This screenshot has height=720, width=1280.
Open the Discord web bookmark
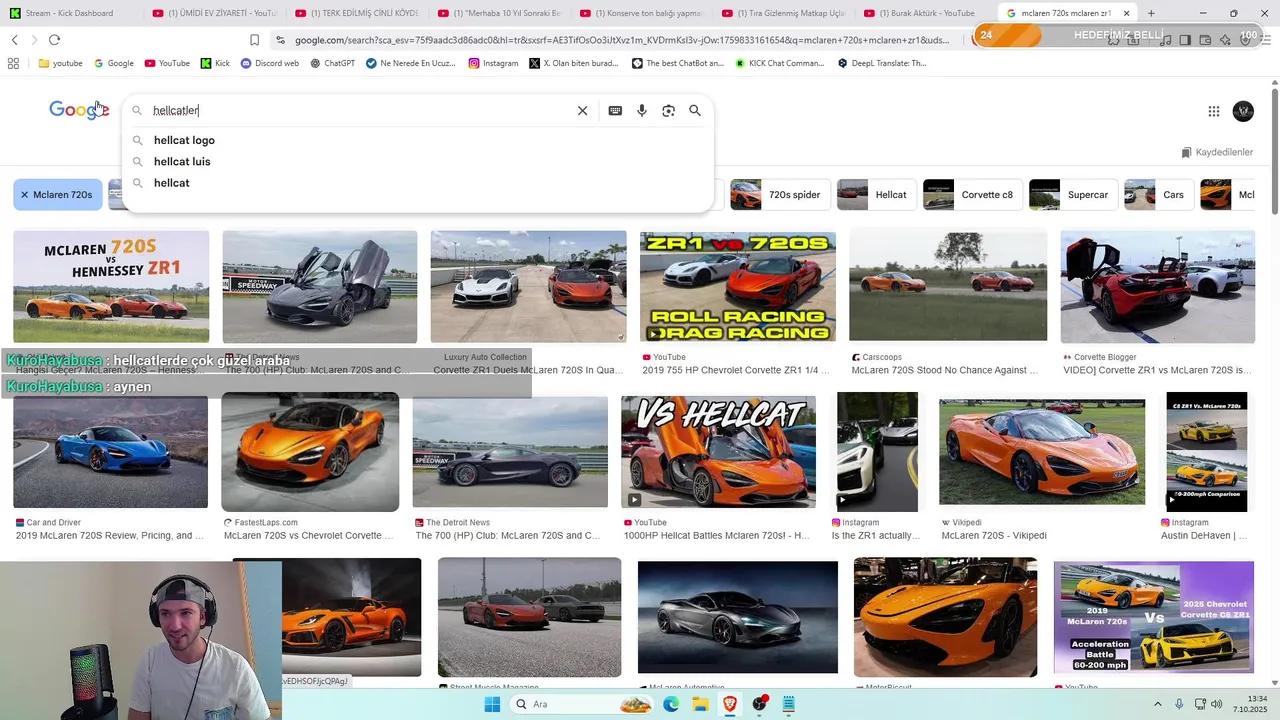click(269, 63)
